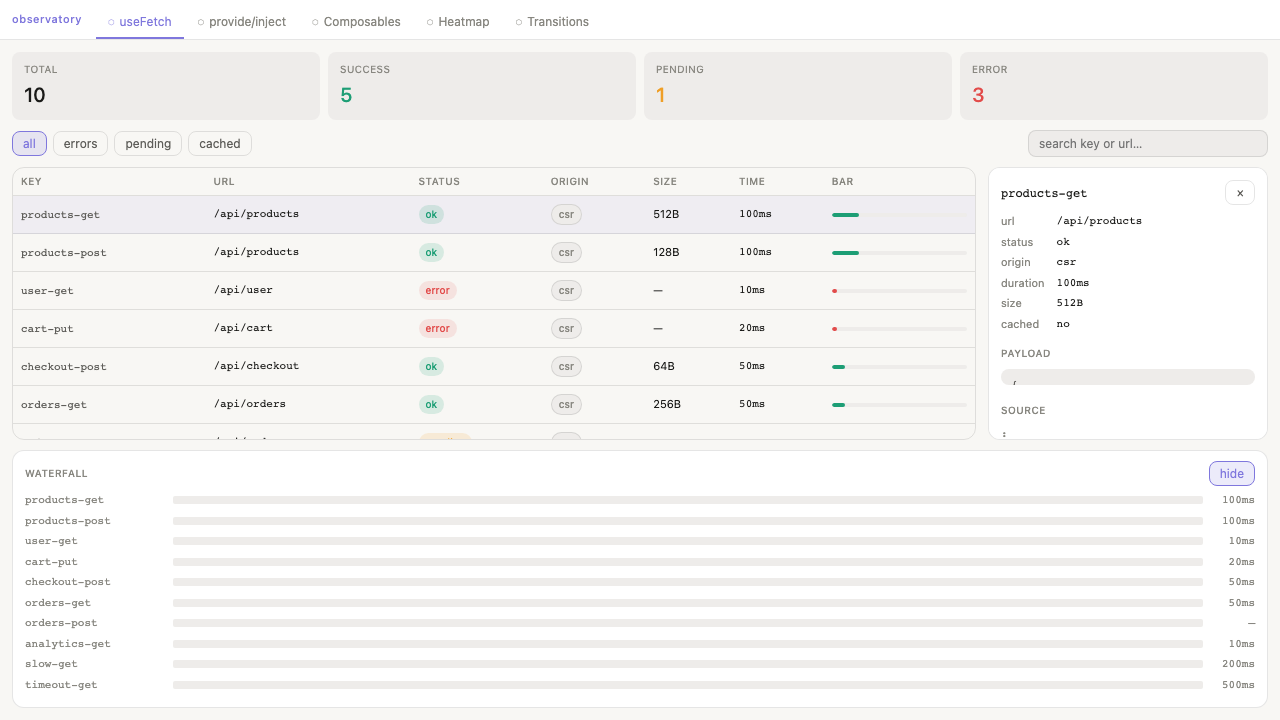1280x720 pixels.
Task: Click the ok badge on checkout-post row
Action: coord(431,366)
